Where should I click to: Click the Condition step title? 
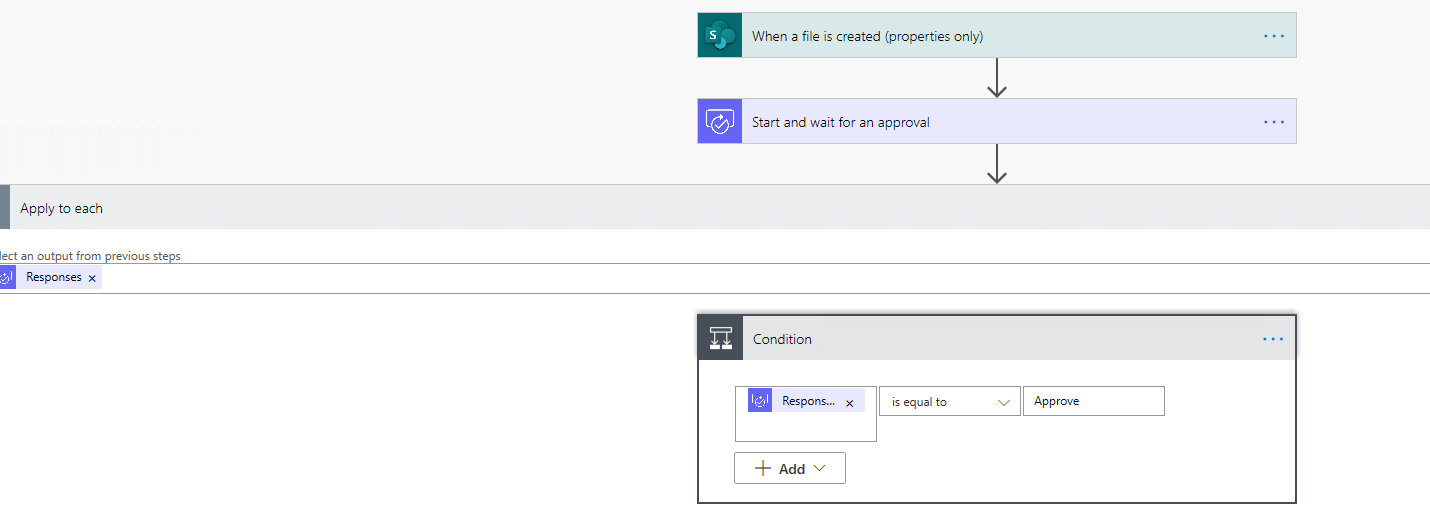[x=782, y=339]
